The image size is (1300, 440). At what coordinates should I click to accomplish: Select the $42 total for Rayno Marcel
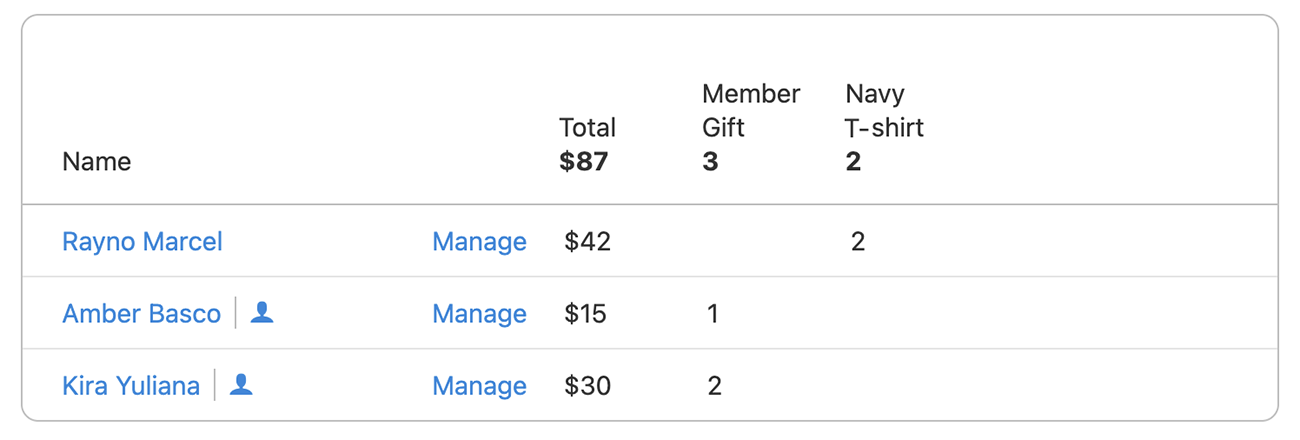point(587,242)
